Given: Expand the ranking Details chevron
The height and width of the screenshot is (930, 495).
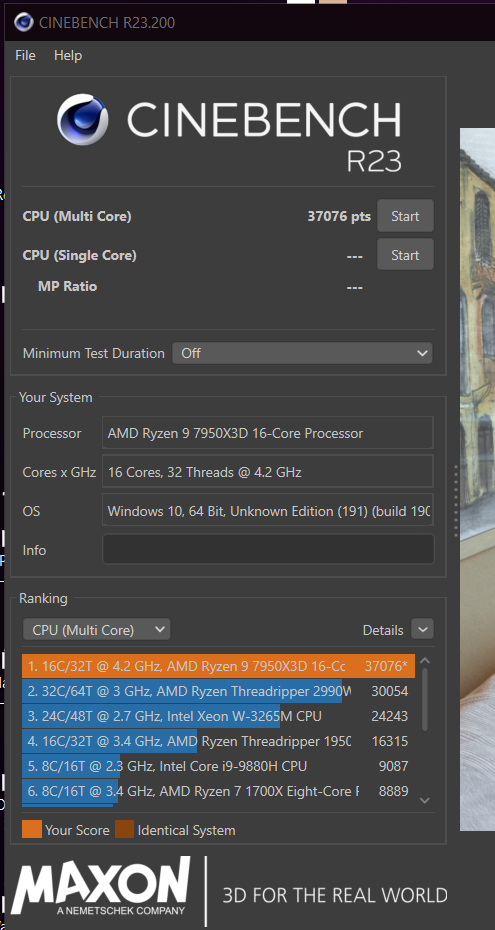Looking at the screenshot, I should (422, 629).
